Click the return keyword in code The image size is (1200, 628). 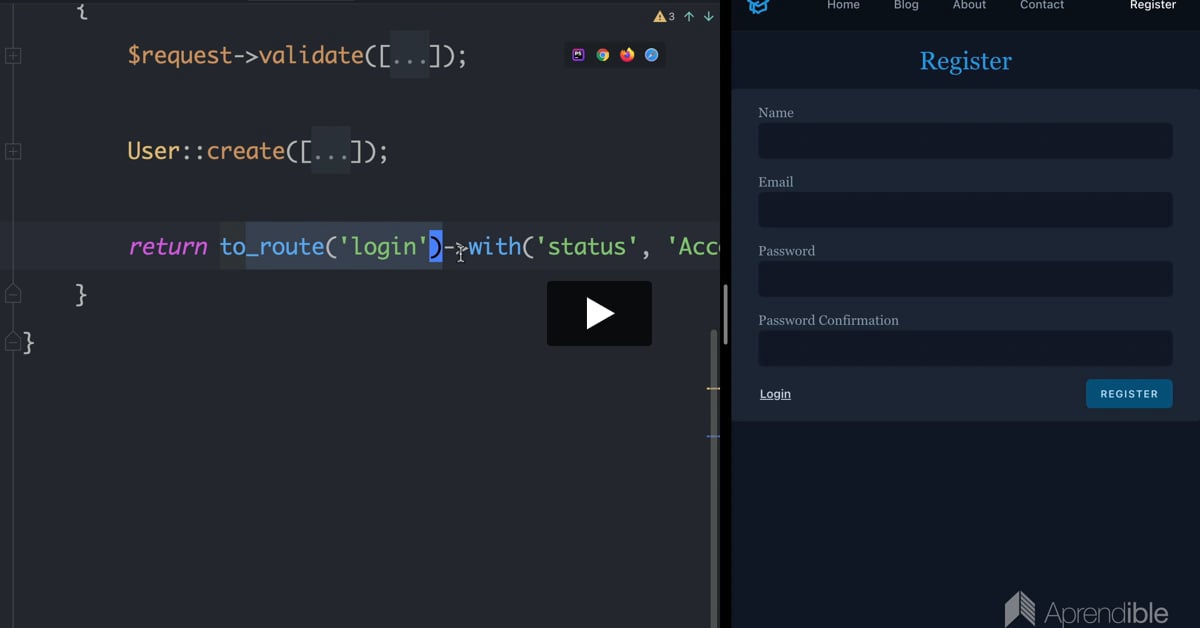[168, 247]
